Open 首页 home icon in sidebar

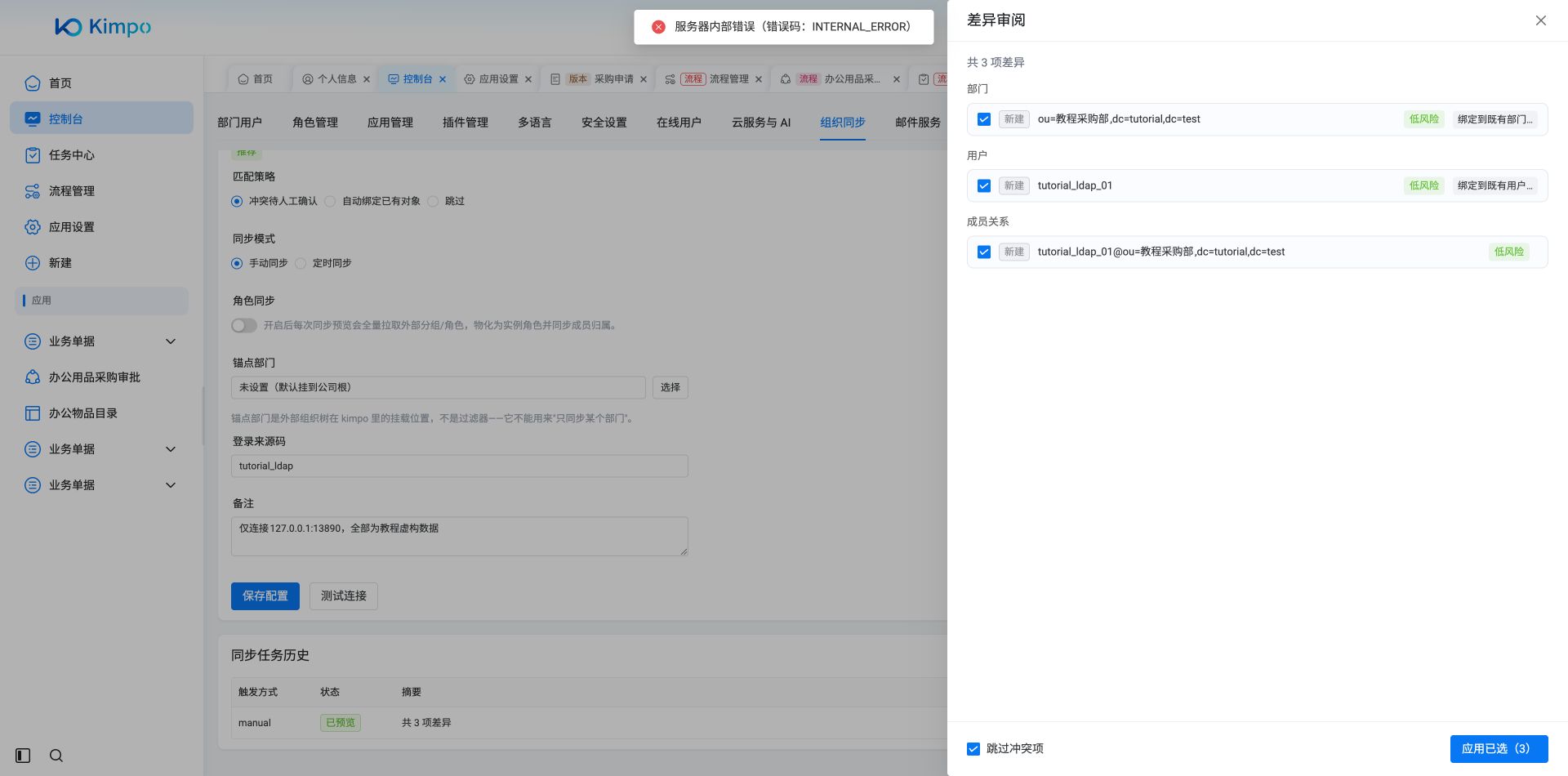pos(33,83)
